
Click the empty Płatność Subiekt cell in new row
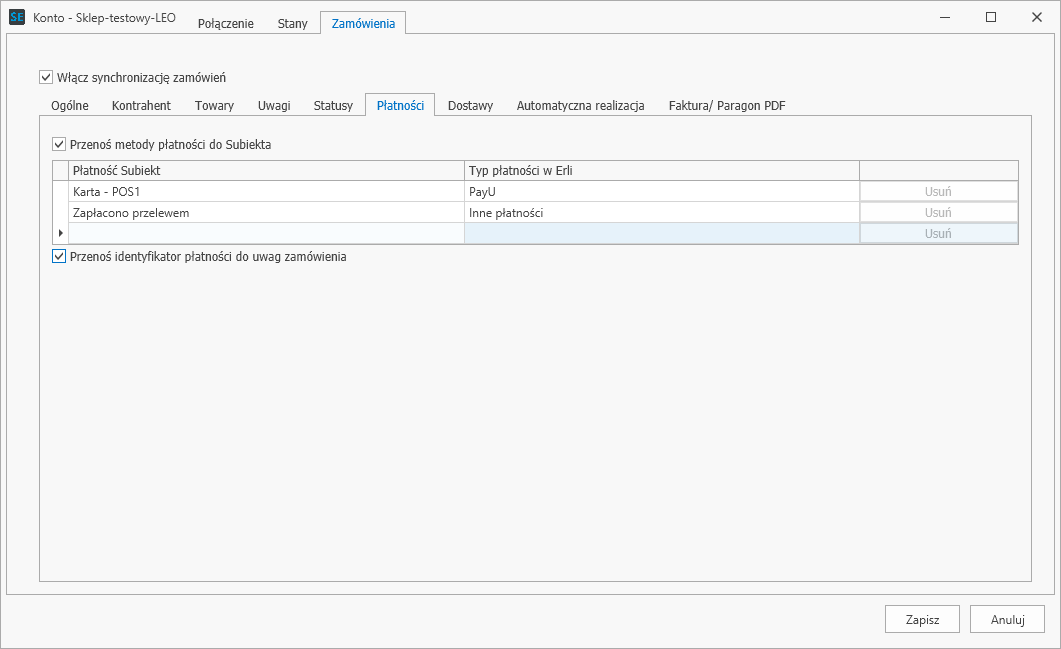point(267,233)
